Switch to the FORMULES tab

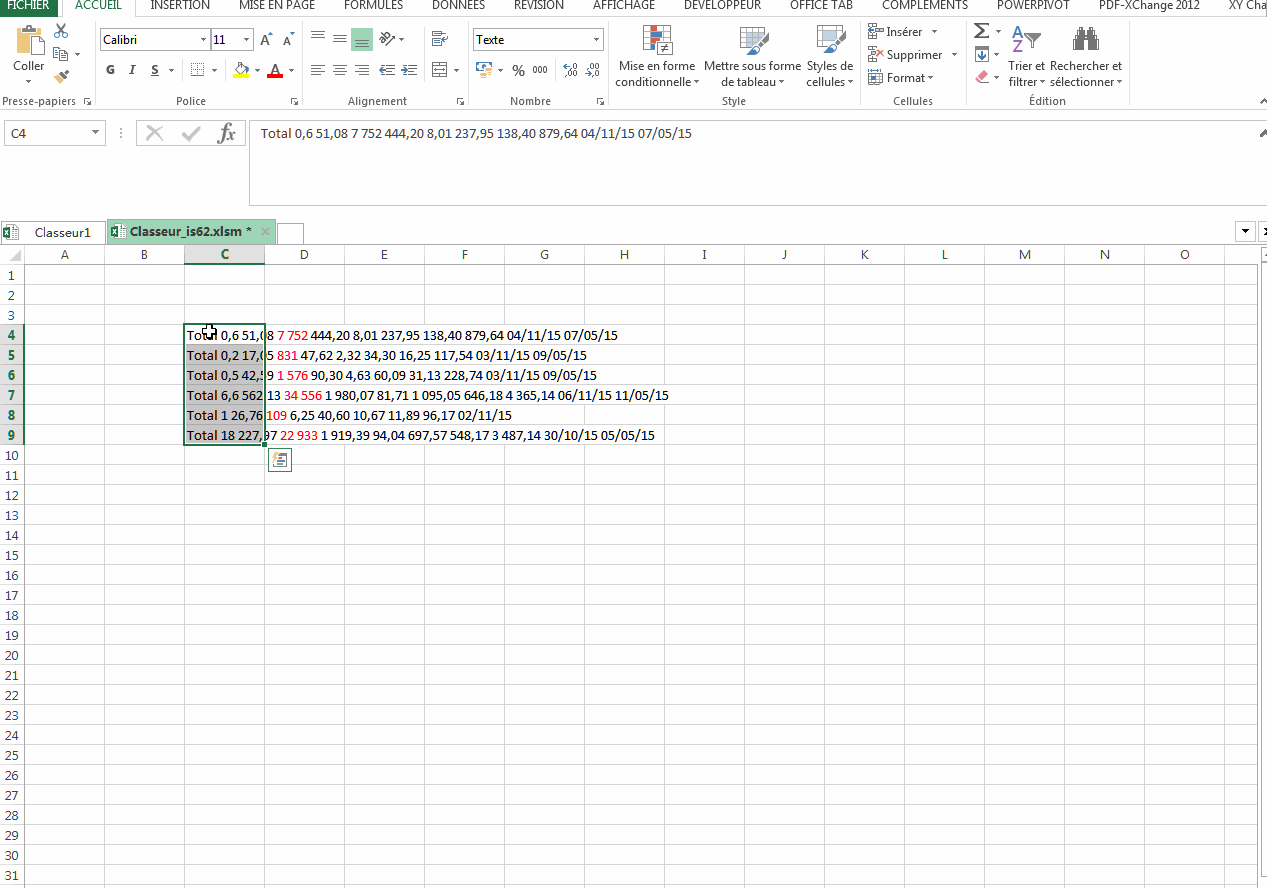(x=373, y=5)
